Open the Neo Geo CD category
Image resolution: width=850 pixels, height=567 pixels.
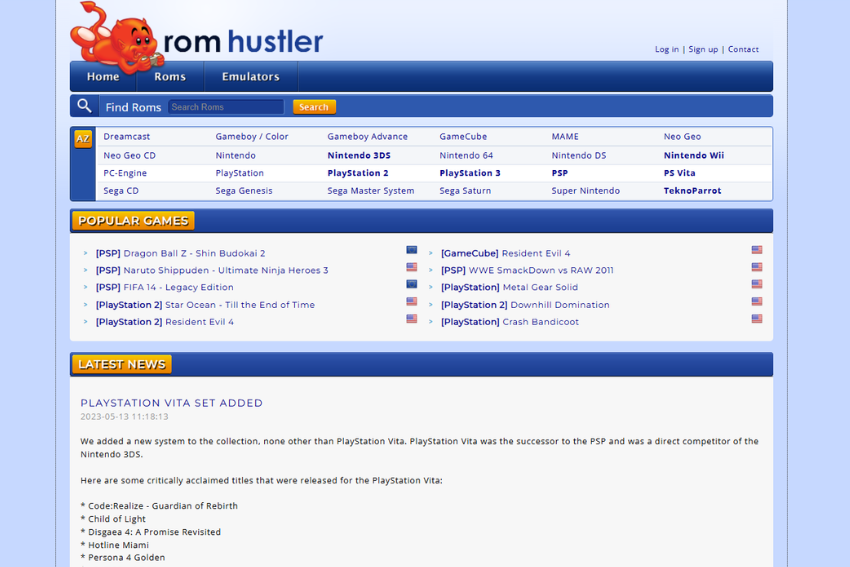pyautogui.click(x=130, y=156)
